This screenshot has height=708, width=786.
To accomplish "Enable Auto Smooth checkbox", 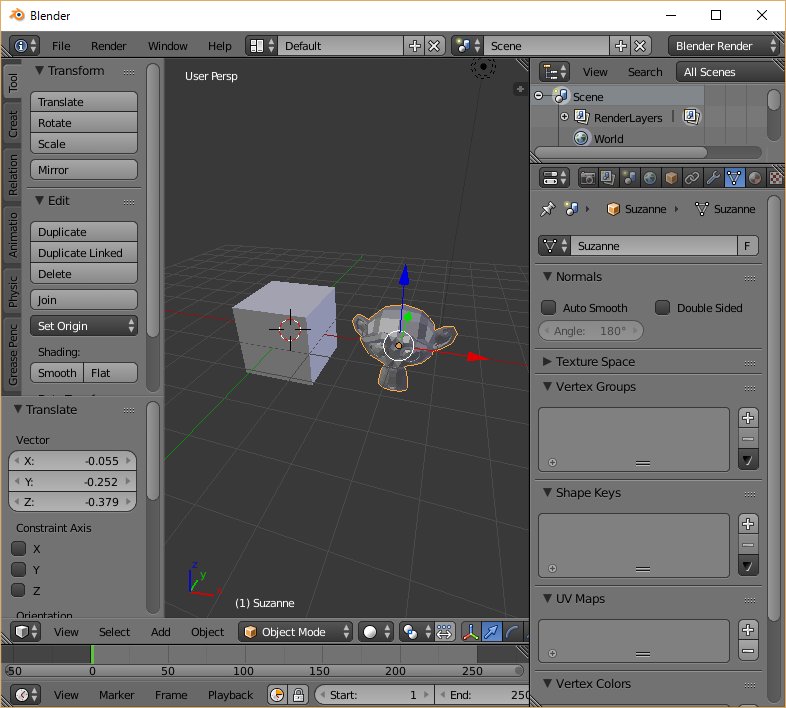I will coord(548,307).
